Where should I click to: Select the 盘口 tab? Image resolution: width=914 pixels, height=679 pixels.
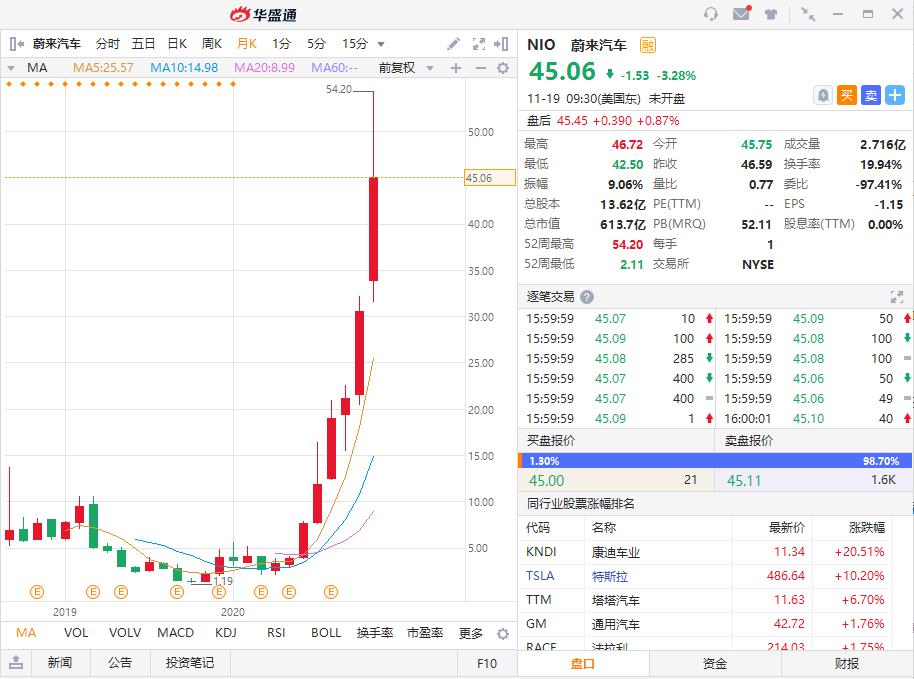coord(583,664)
